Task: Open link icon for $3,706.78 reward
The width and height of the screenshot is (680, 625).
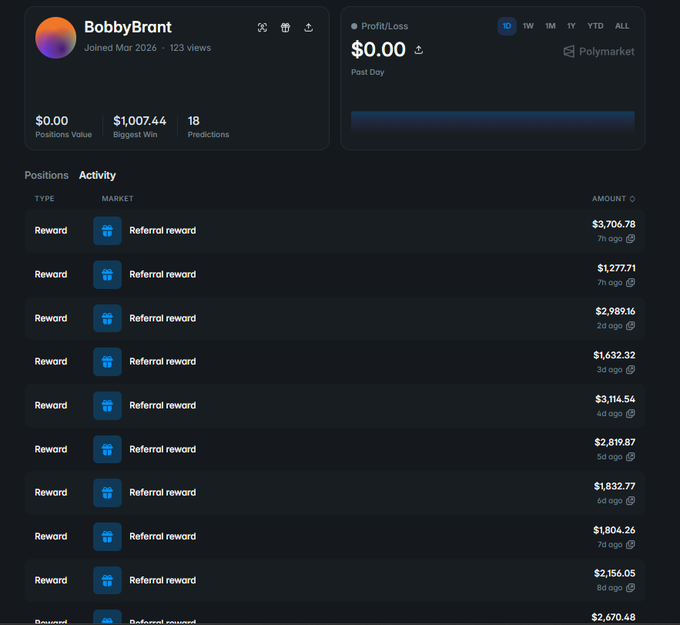Action: pyautogui.click(x=631, y=239)
